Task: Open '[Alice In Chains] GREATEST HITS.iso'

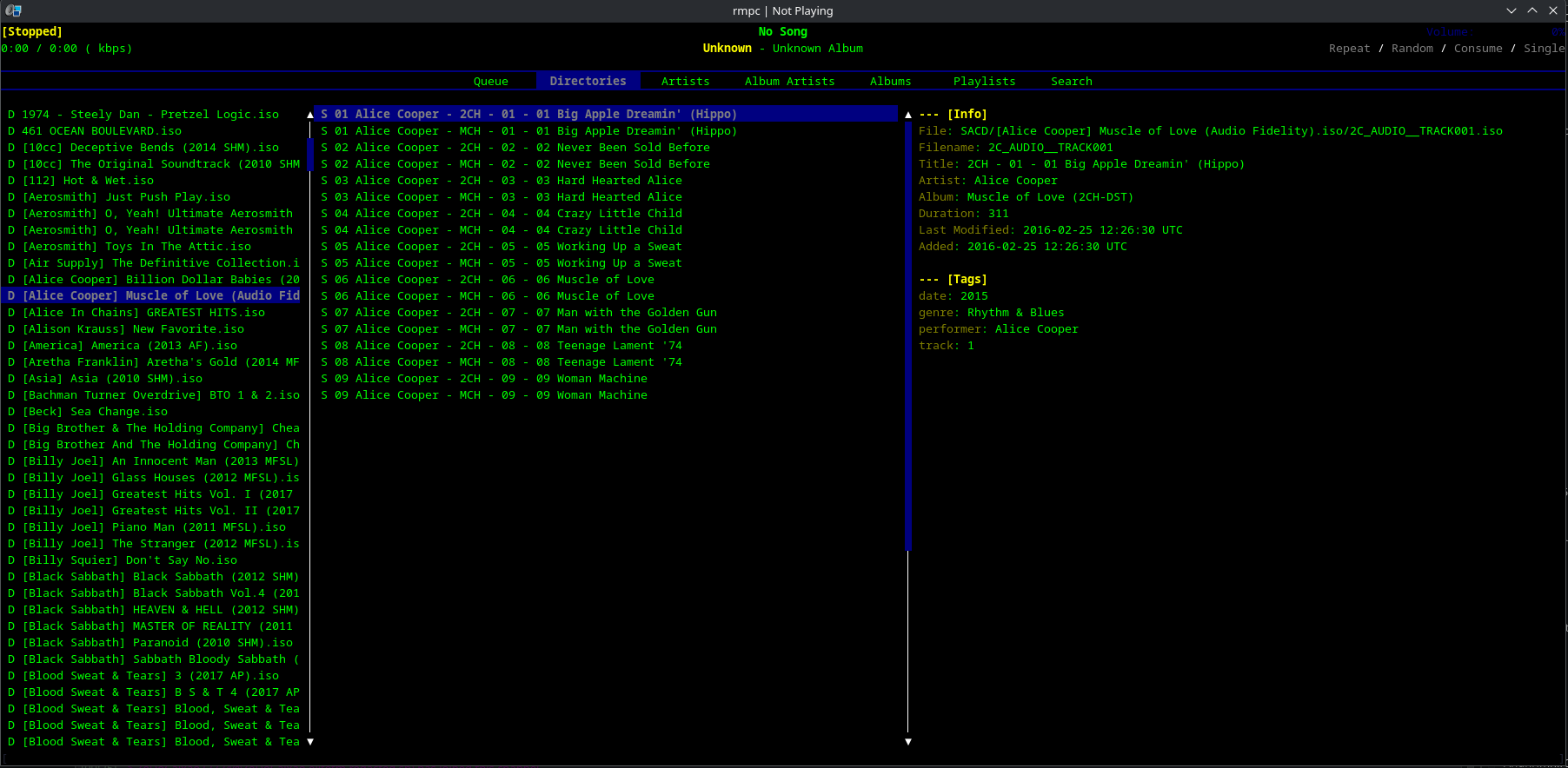Action: [154, 313]
